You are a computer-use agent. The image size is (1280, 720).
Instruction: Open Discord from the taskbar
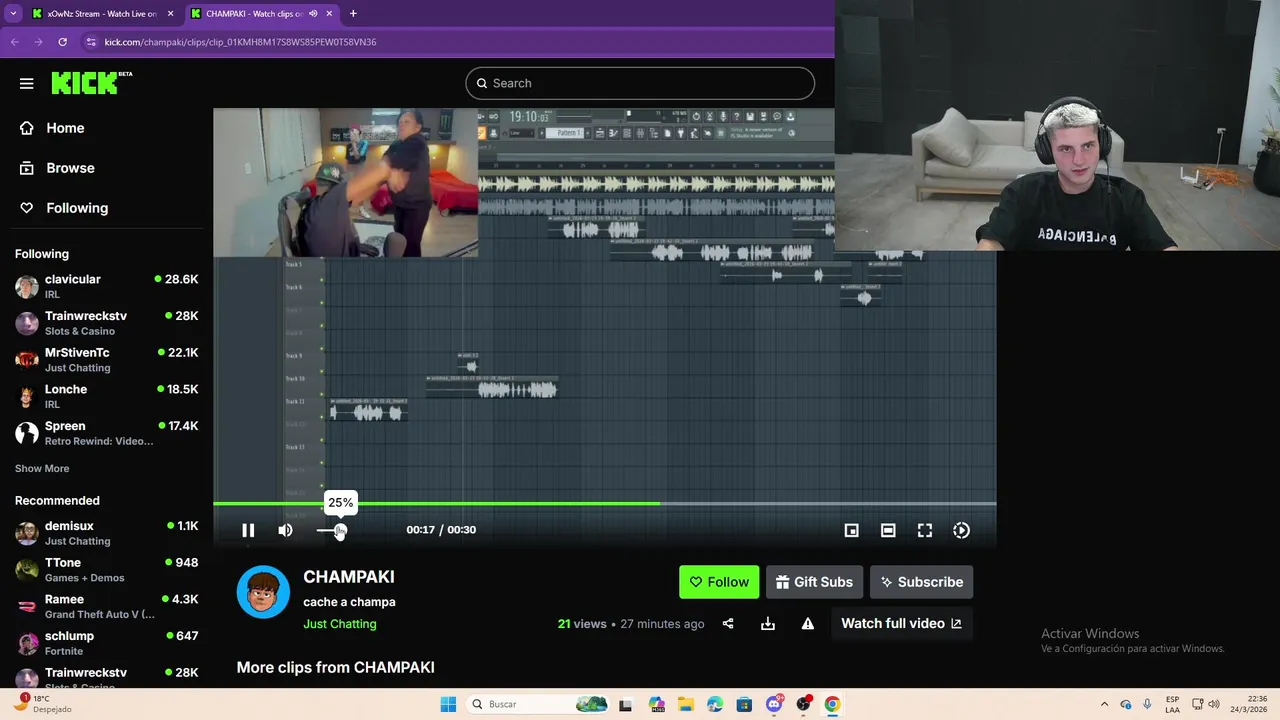point(774,704)
